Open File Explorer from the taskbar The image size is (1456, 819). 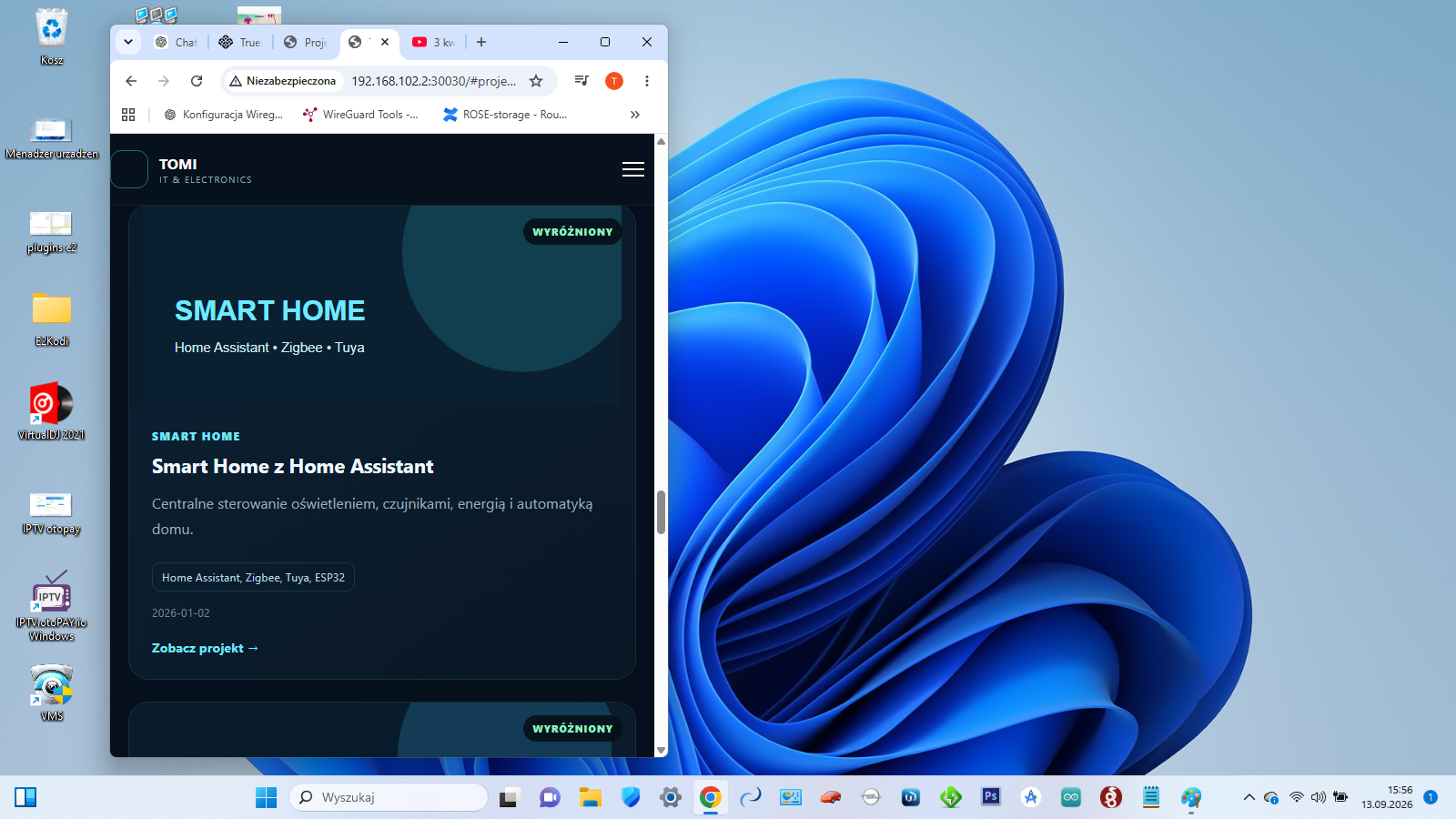[591, 797]
